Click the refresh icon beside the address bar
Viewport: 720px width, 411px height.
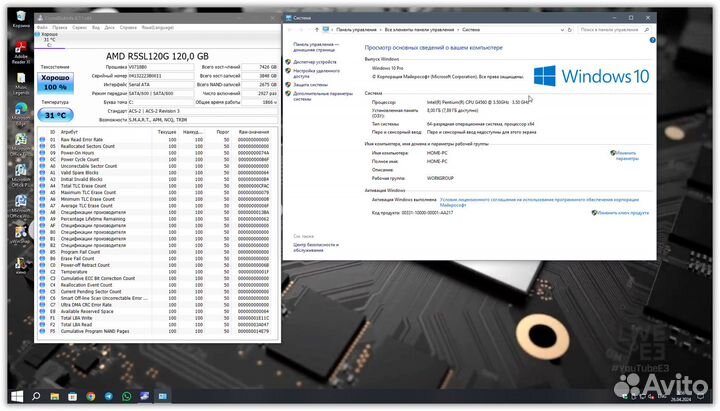(570, 29)
